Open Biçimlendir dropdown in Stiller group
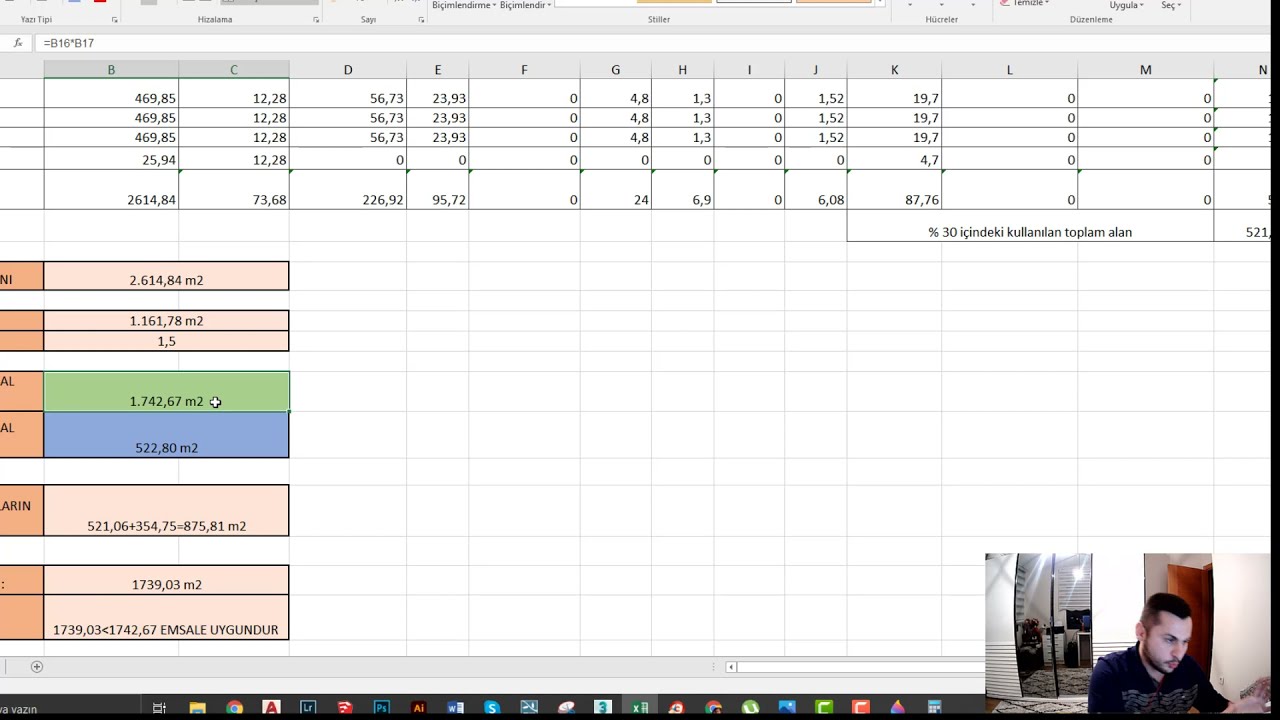The image size is (1280, 720). click(x=526, y=5)
